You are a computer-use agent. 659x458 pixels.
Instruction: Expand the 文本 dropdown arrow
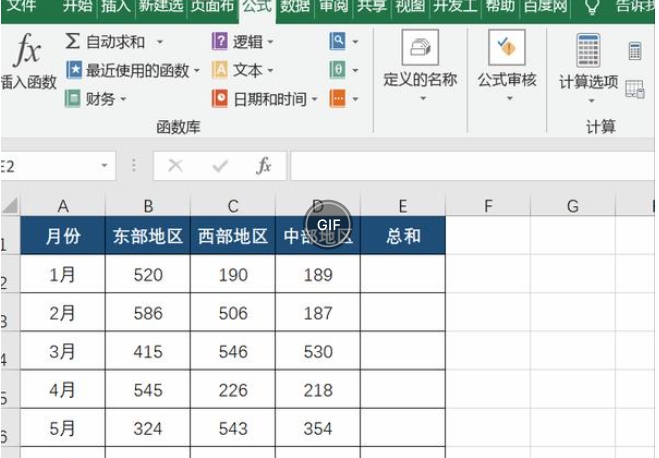(x=270, y=71)
